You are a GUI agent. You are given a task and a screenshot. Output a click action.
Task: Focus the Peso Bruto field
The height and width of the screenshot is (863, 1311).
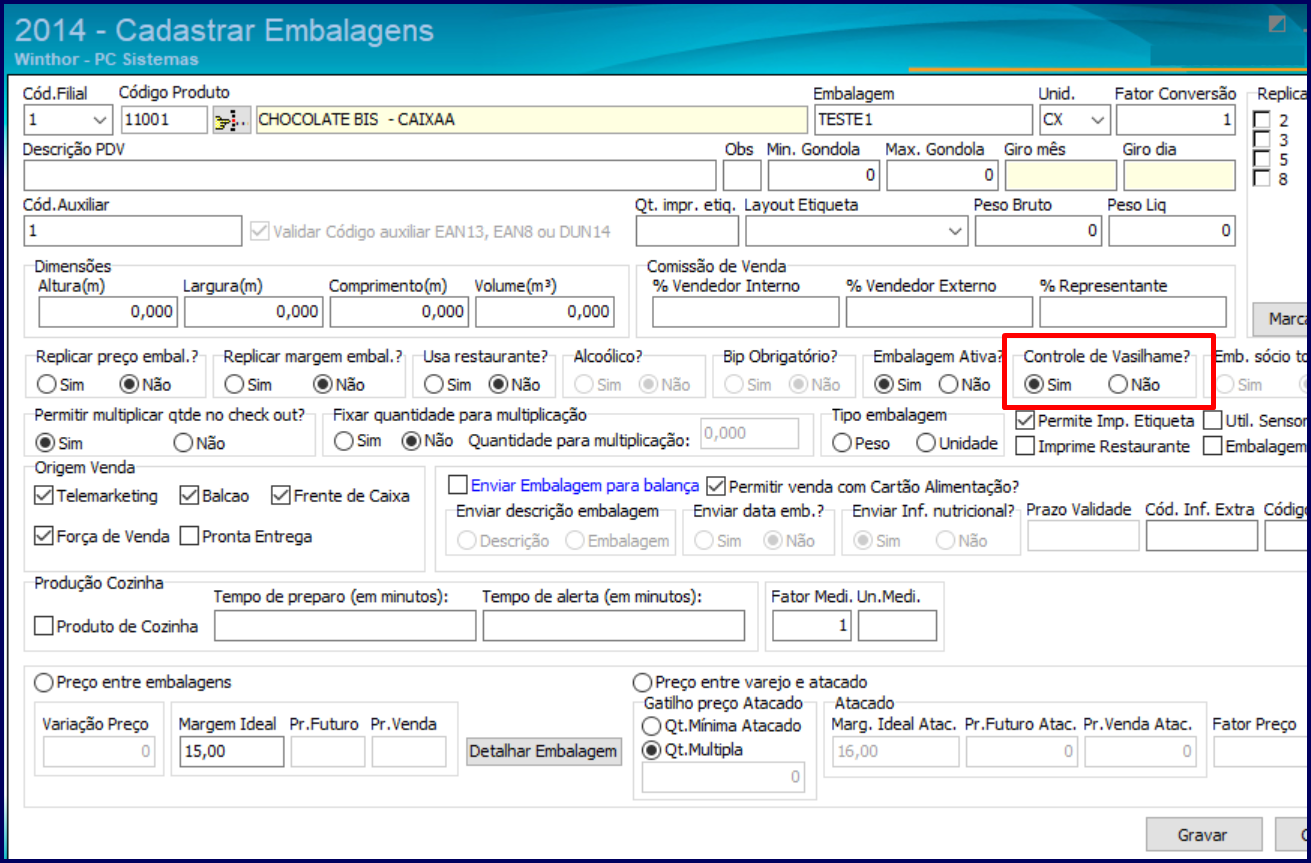1038,231
